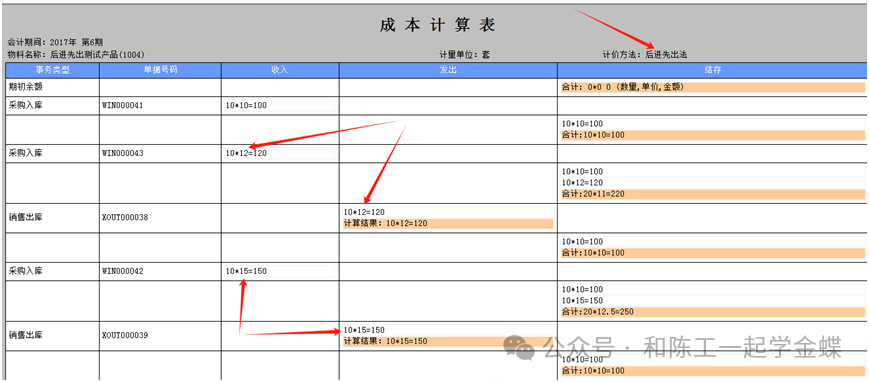Select the highlighted 计算结果: 10*15=150 row

pos(448,342)
